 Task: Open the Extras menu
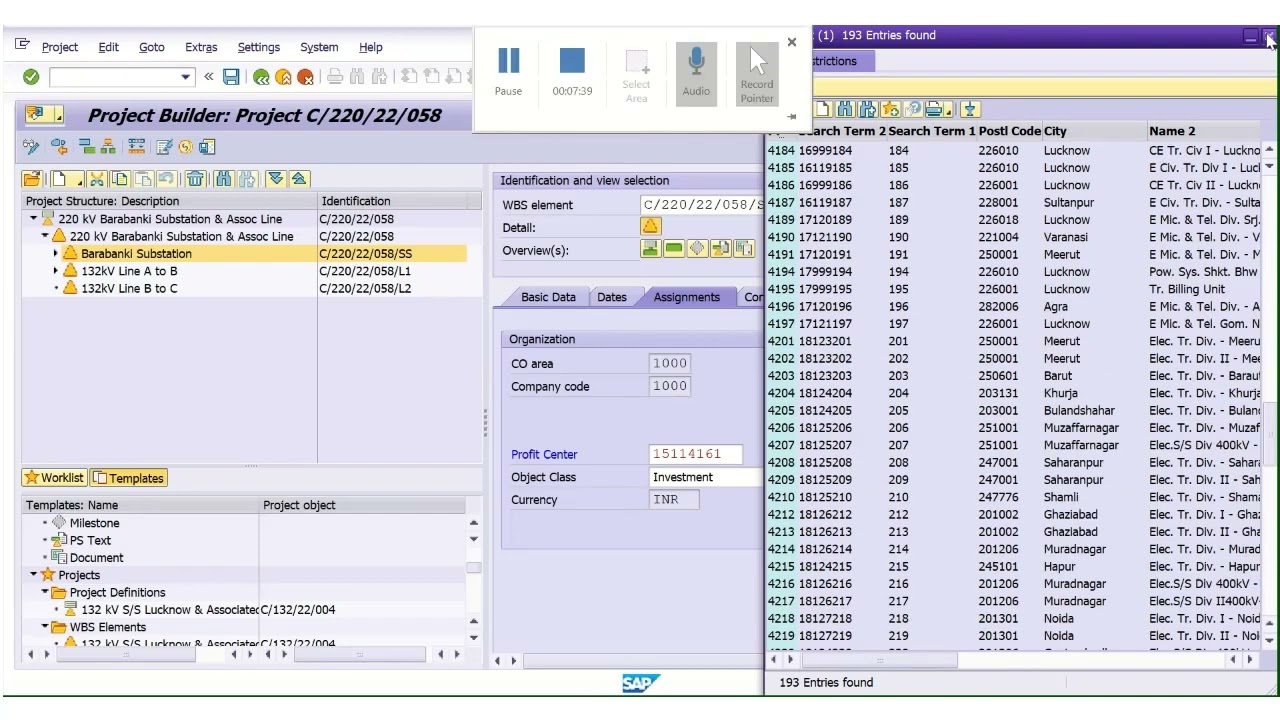[x=201, y=47]
